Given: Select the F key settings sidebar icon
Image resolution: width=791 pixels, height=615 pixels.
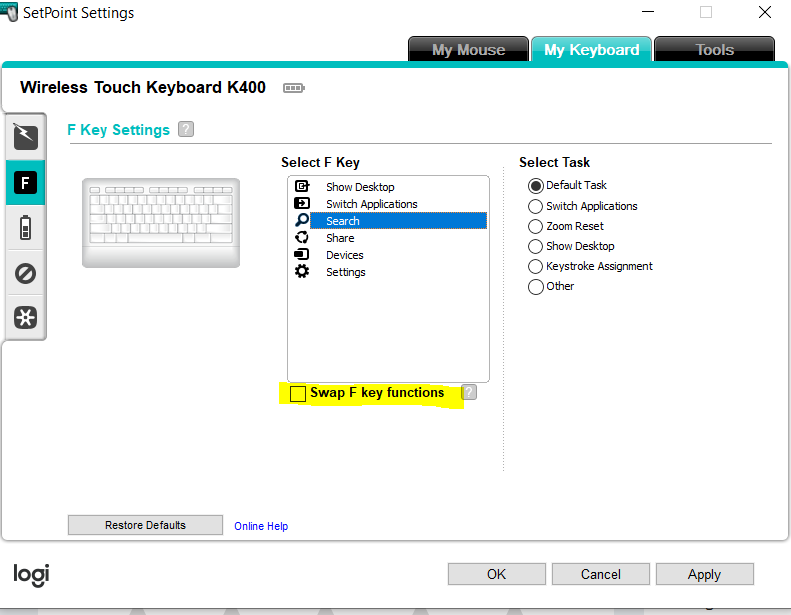Looking at the screenshot, I should [25, 182].
